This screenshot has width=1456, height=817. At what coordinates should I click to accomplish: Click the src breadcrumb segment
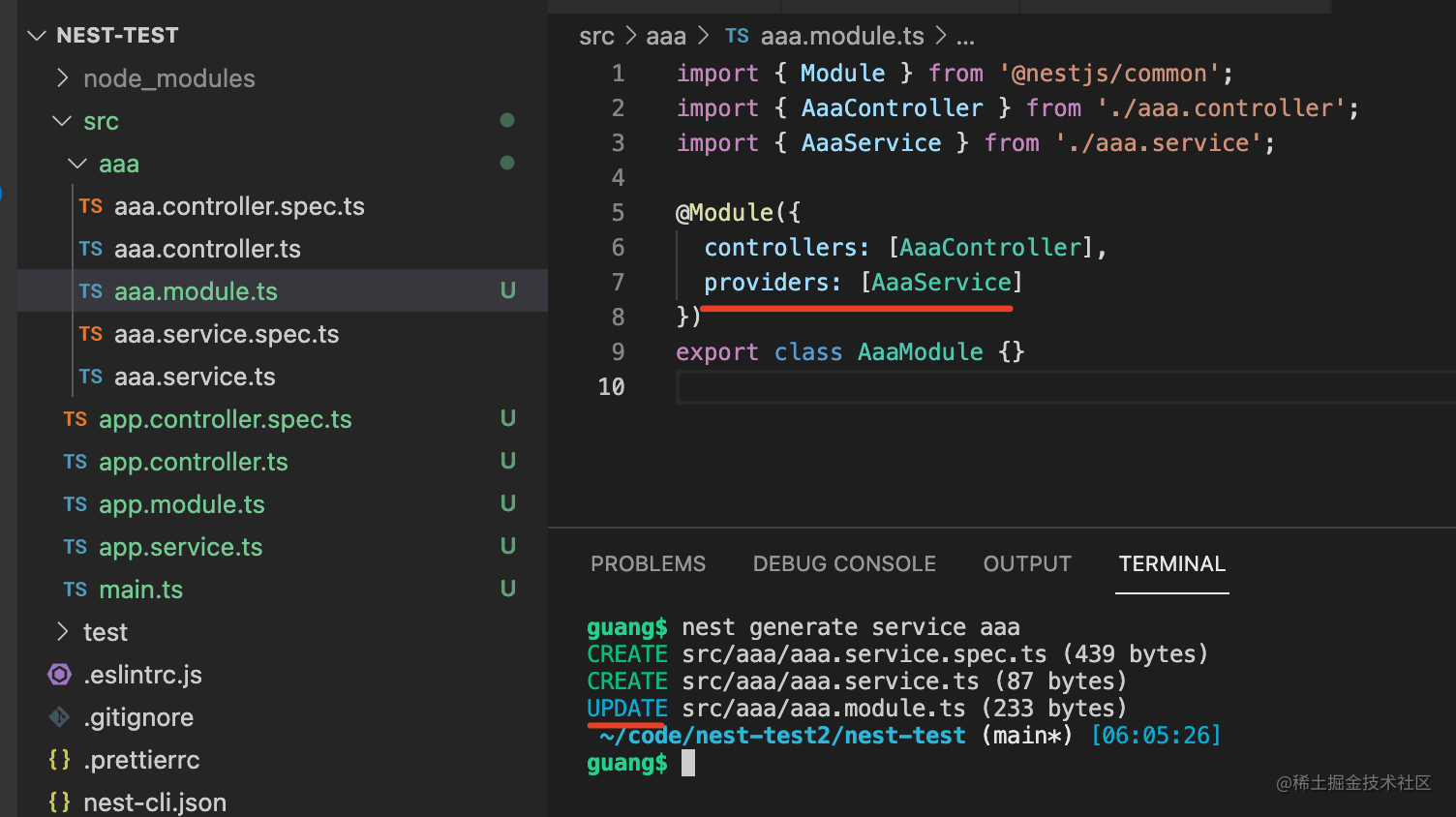596,37
